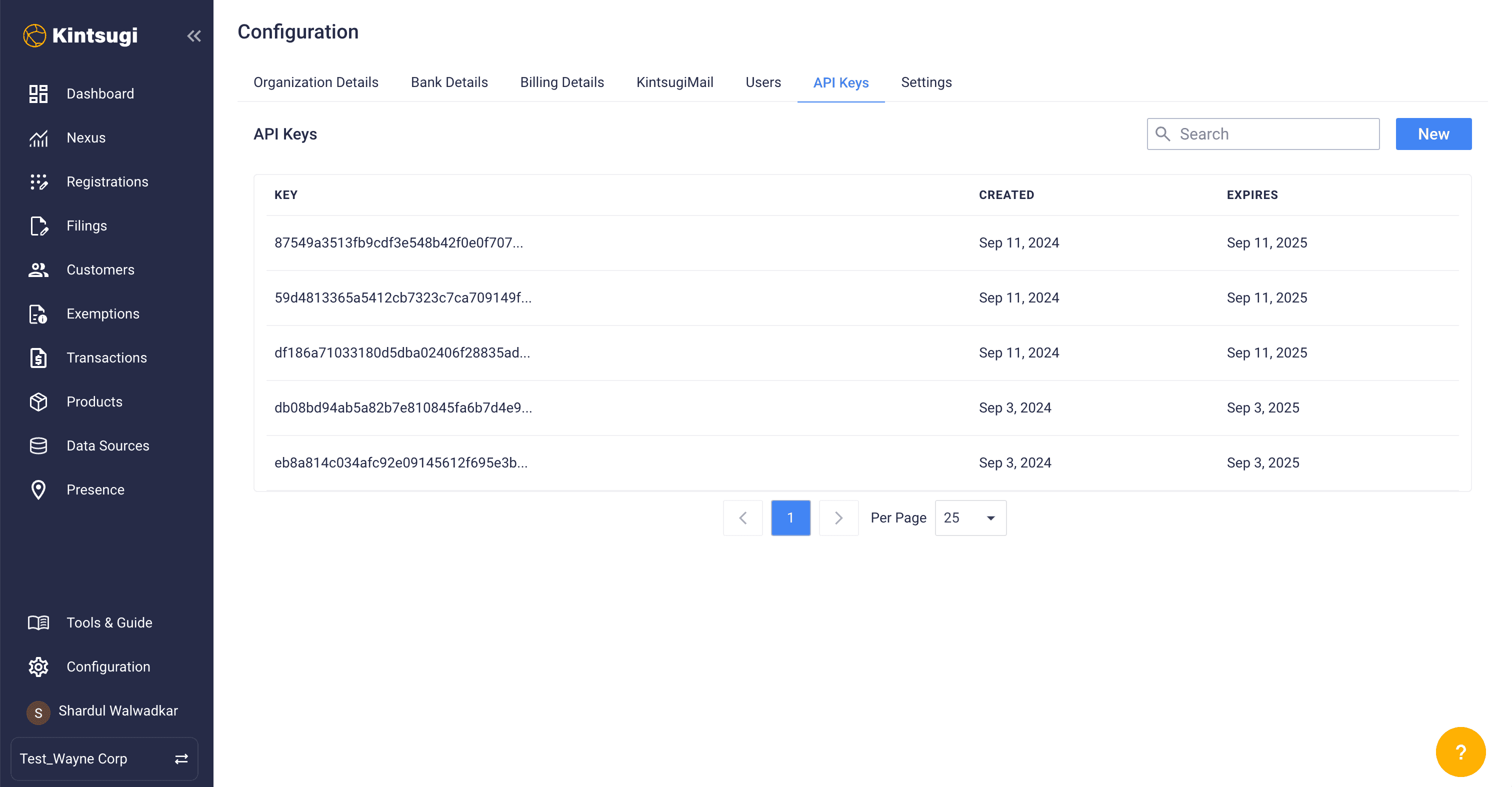Go to the Settings tab
Image resolution: width=1512 pixels, height=787 pixels.
[925, 82]
